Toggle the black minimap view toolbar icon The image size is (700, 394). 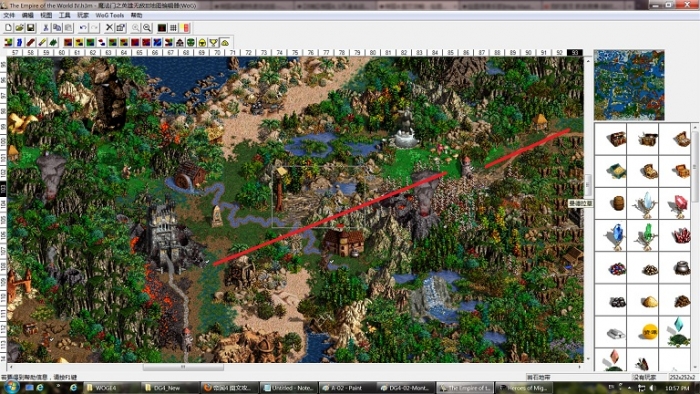(162, 28)
